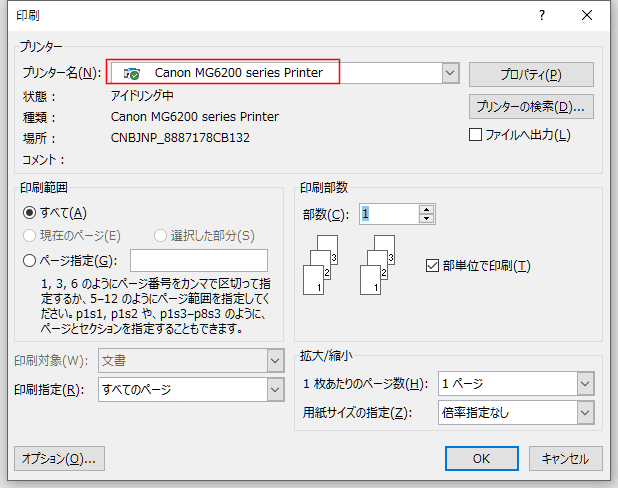Expand the 1枚あたりのページ数(H) dropdown

click(585, 384)
